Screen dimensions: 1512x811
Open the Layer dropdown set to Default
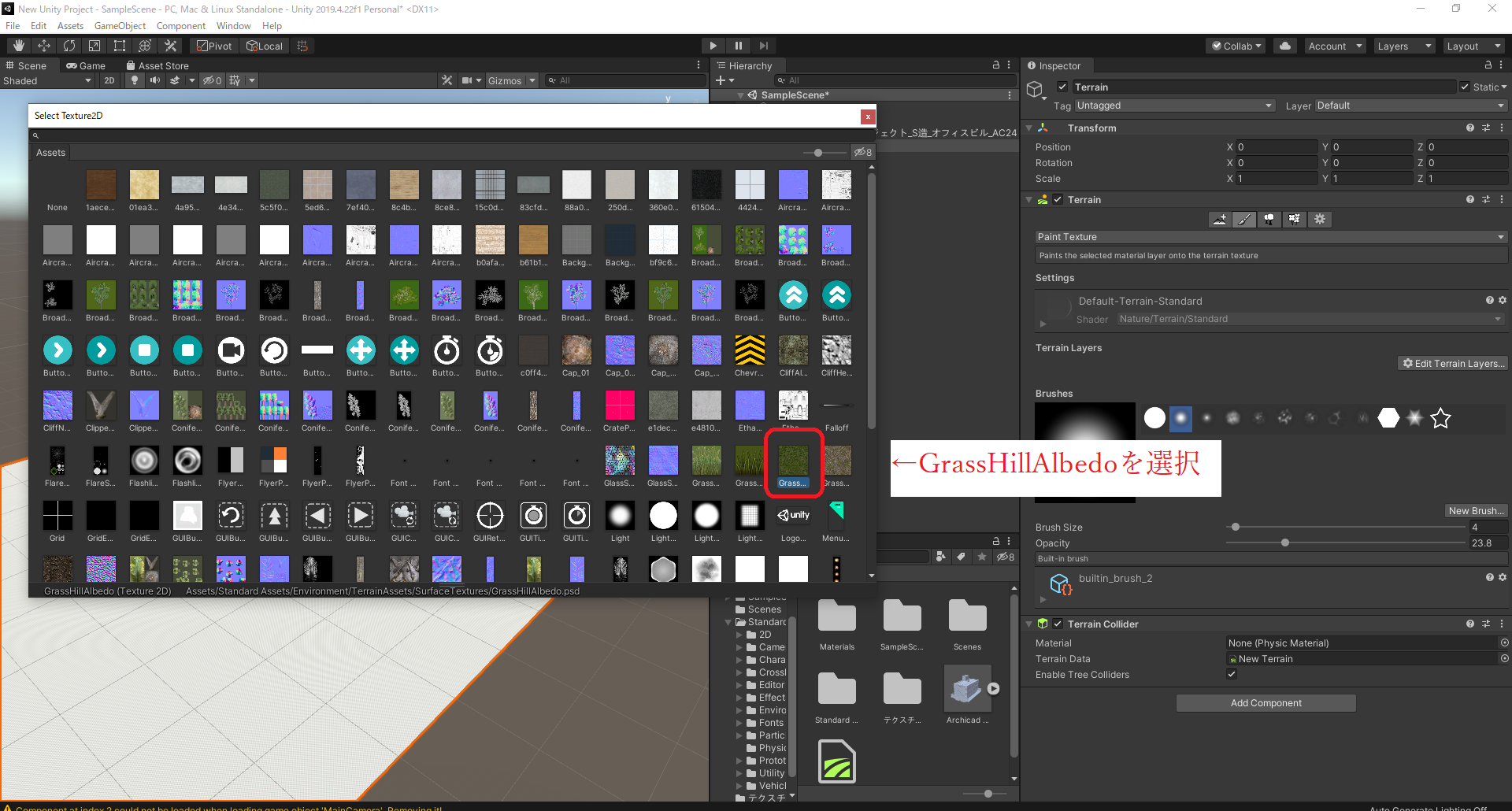tap(1411, 106)
